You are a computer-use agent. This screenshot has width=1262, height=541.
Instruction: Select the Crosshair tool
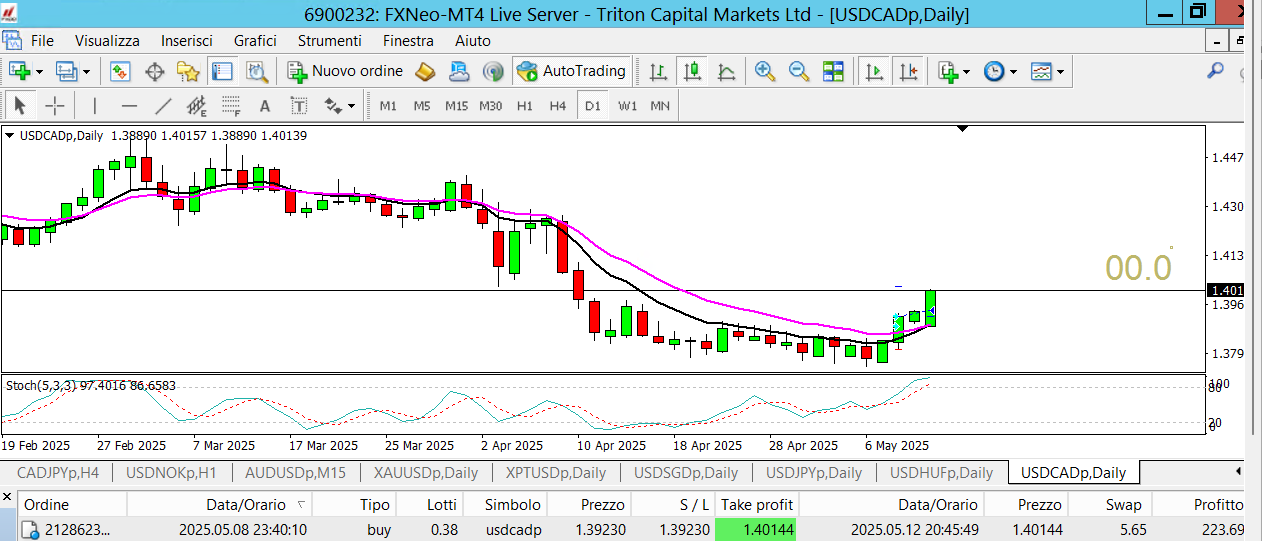click(55, 105)
